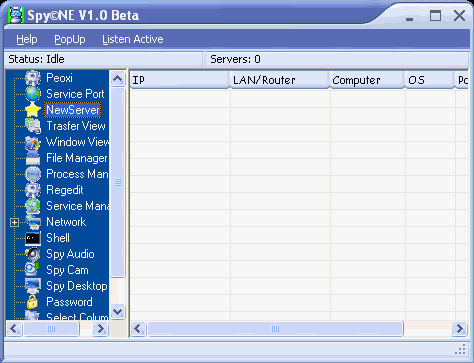Select the Network tree entry

point(66,222)
